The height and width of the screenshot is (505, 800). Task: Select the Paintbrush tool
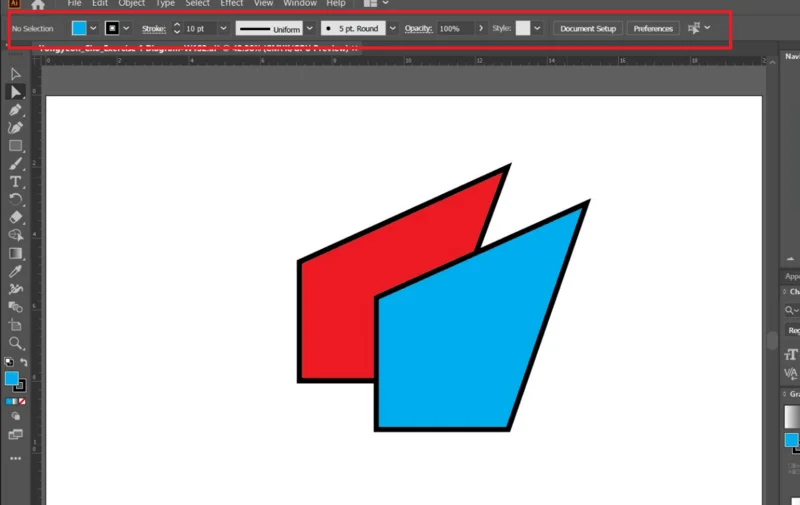click(x=15, y=164)
